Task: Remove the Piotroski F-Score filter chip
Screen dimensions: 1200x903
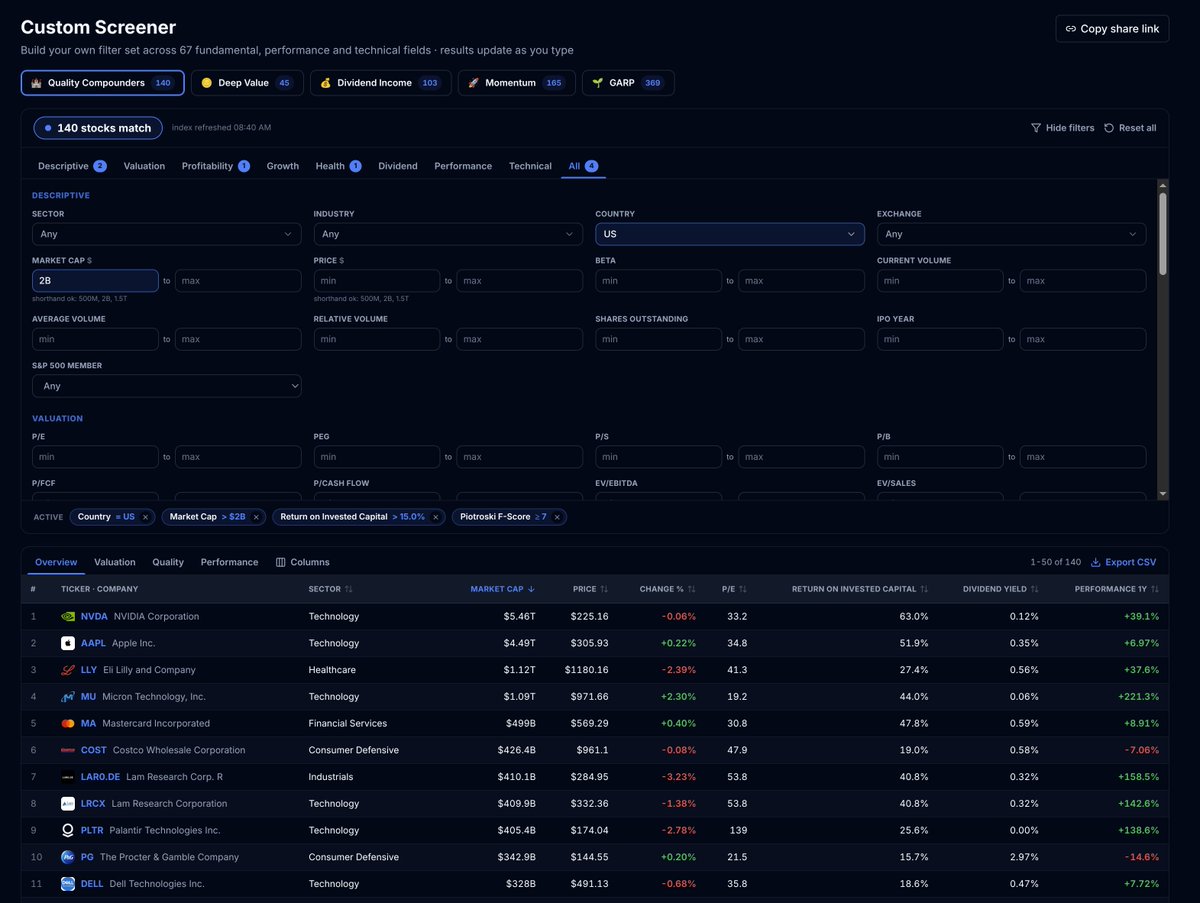Action: pyautogui.click(x=558, y=517)
